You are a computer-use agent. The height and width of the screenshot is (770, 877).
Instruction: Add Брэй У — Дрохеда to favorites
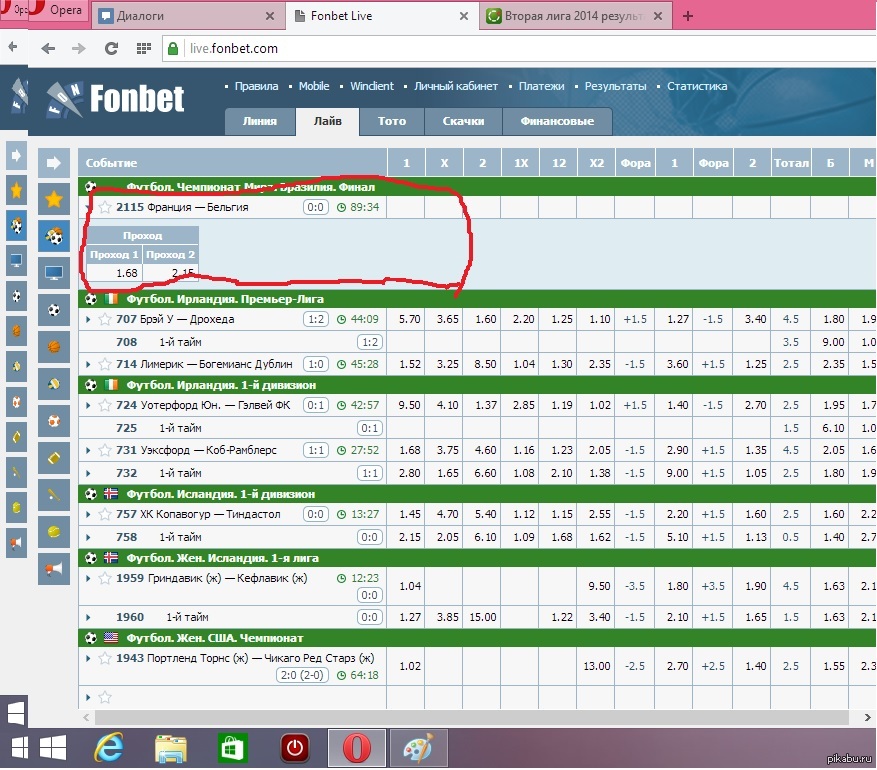coord(105,319)
